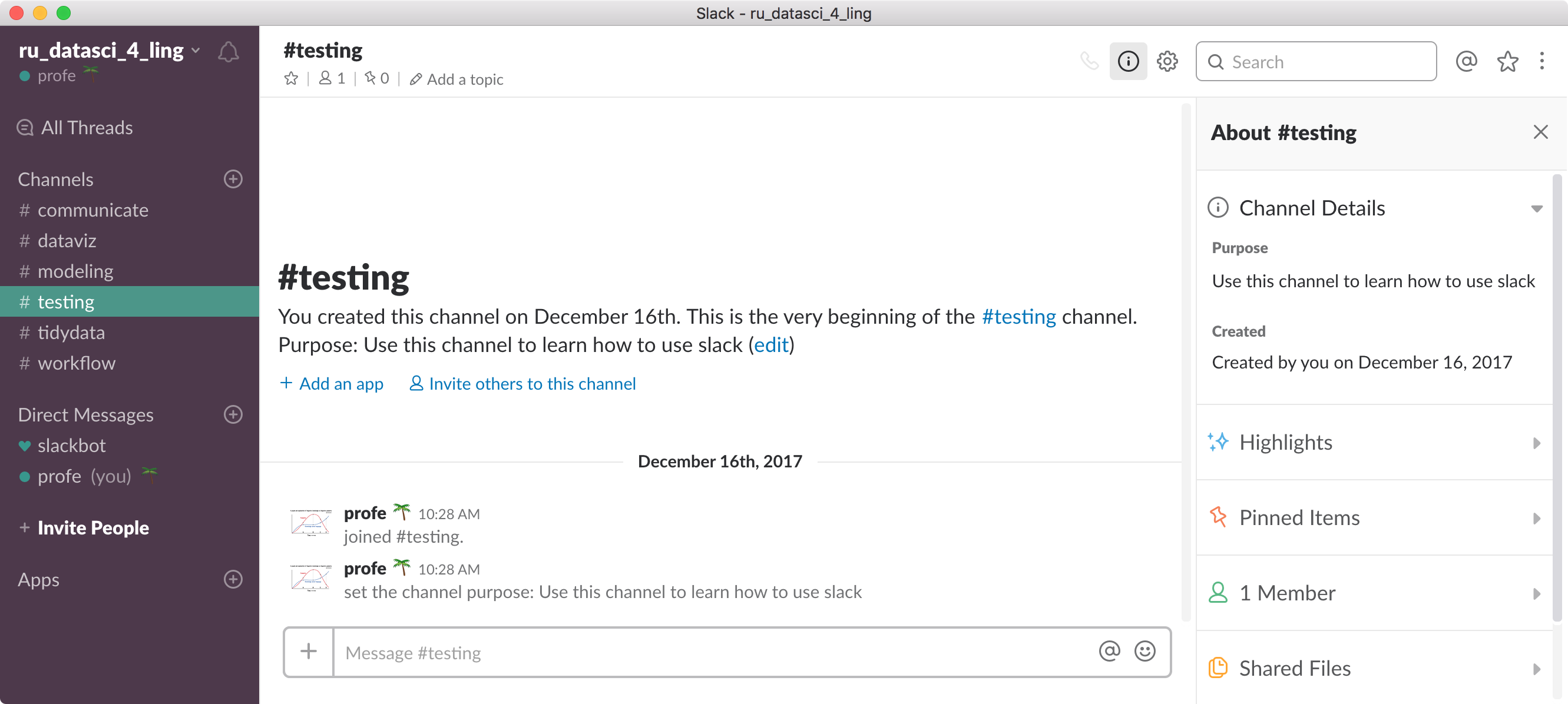Click the add channel plus icon

pos(233,179)
